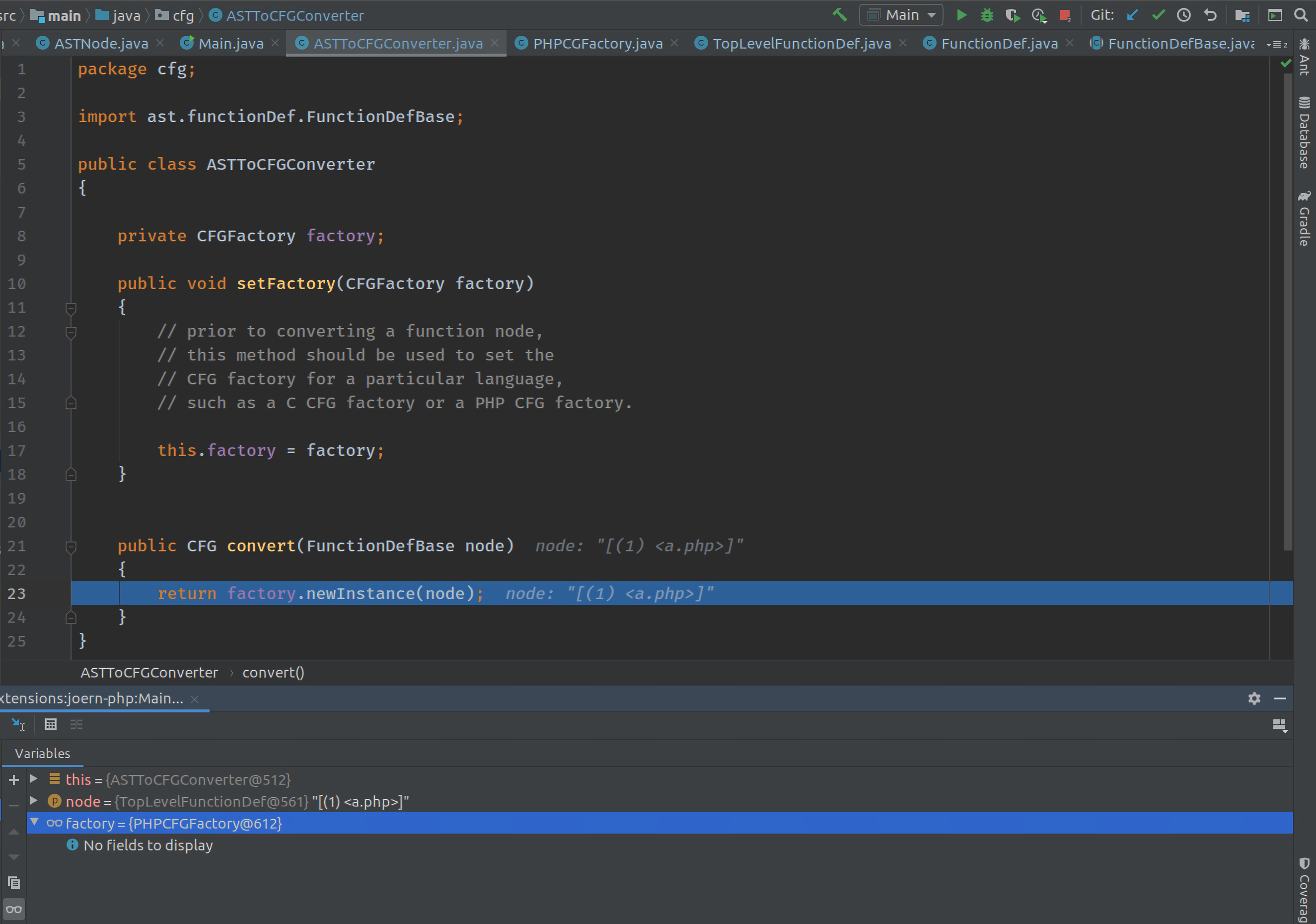
Task: Open the Ant tool window
Action: 1304,57
